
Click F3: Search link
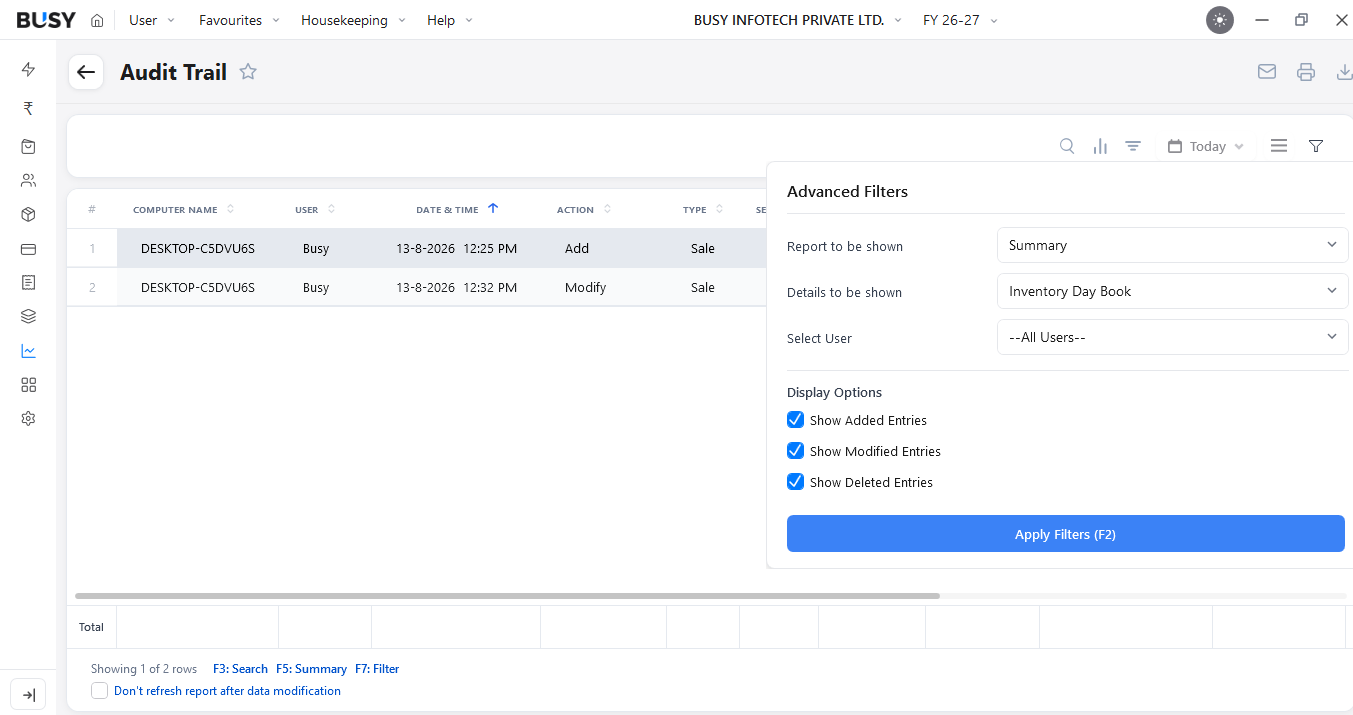[240, 669]
